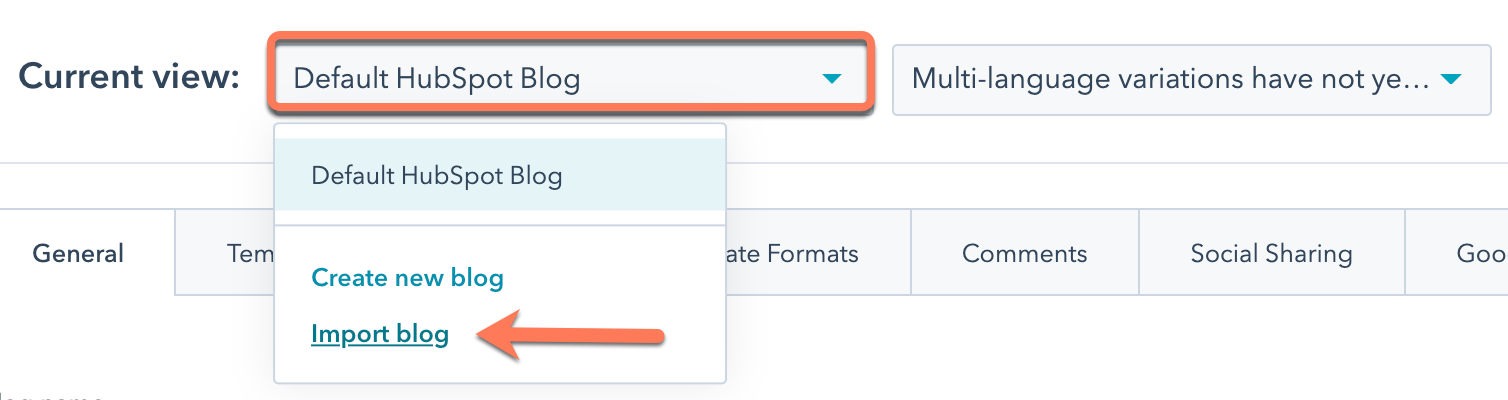This screenshot has width=1508, height=400.
Task: Click the 'Default HubSpot Blog' text in highlighted box
Action: coord(437,79)
